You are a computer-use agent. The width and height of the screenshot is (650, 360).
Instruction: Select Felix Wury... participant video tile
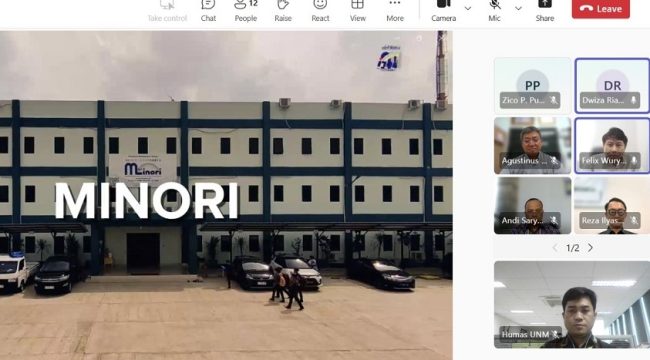612,145
